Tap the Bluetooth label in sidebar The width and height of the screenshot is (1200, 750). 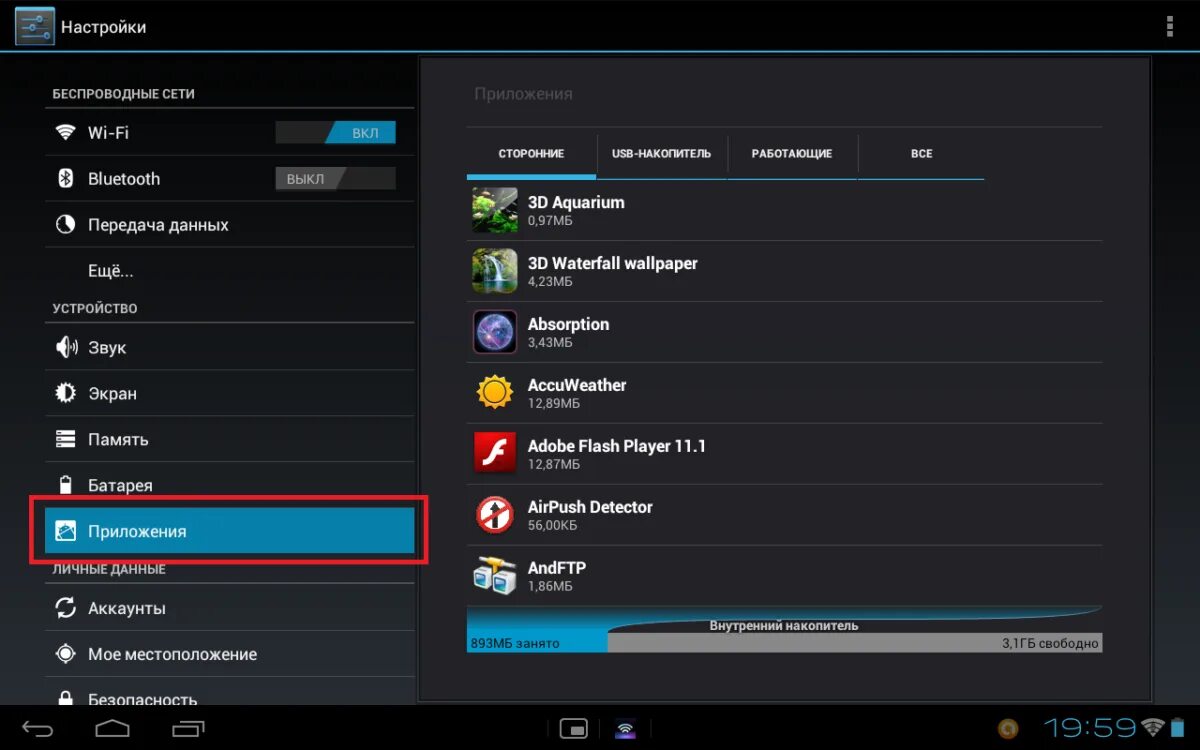point(124,178)
